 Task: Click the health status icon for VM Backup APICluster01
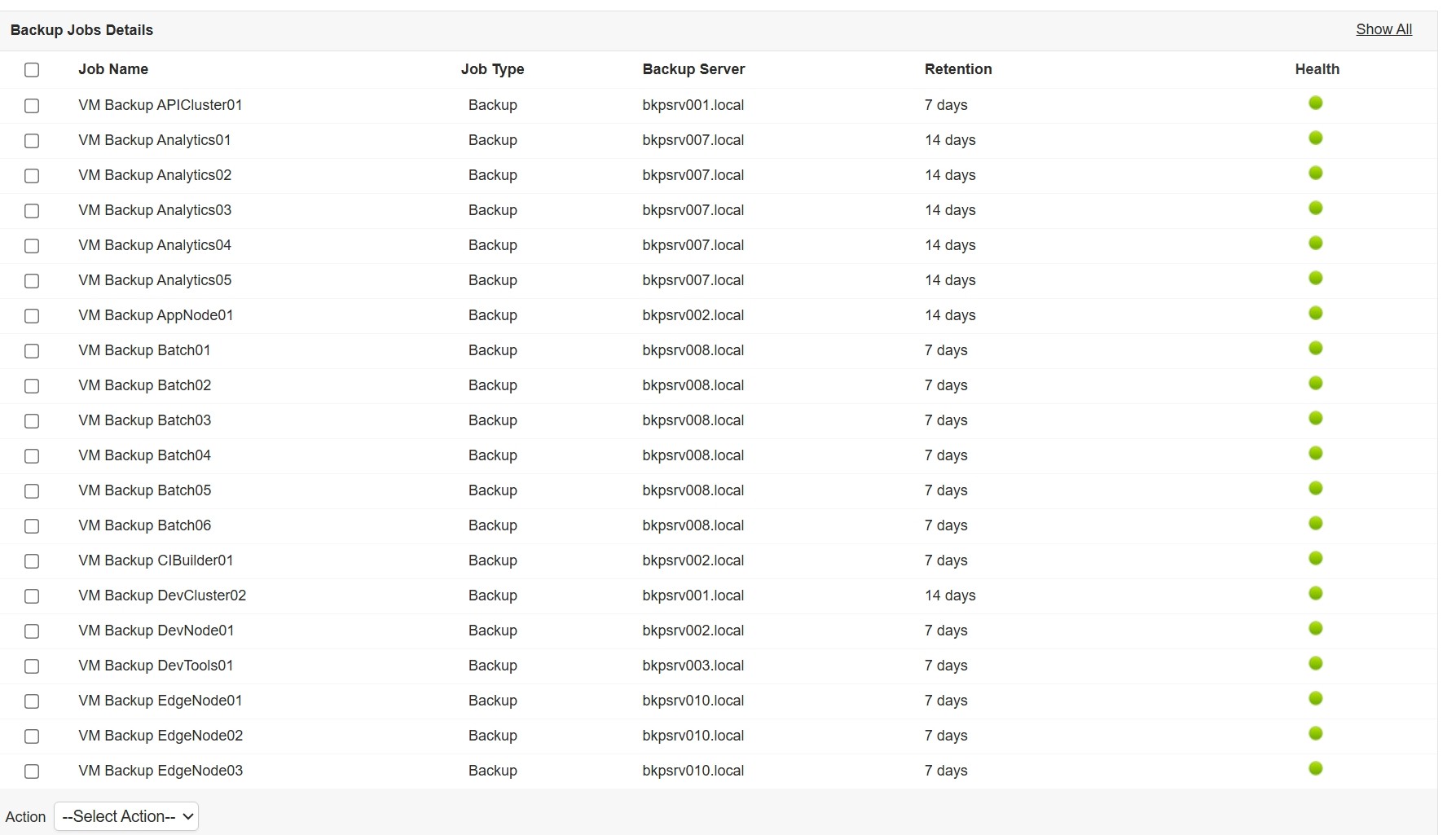[1316, 103]
